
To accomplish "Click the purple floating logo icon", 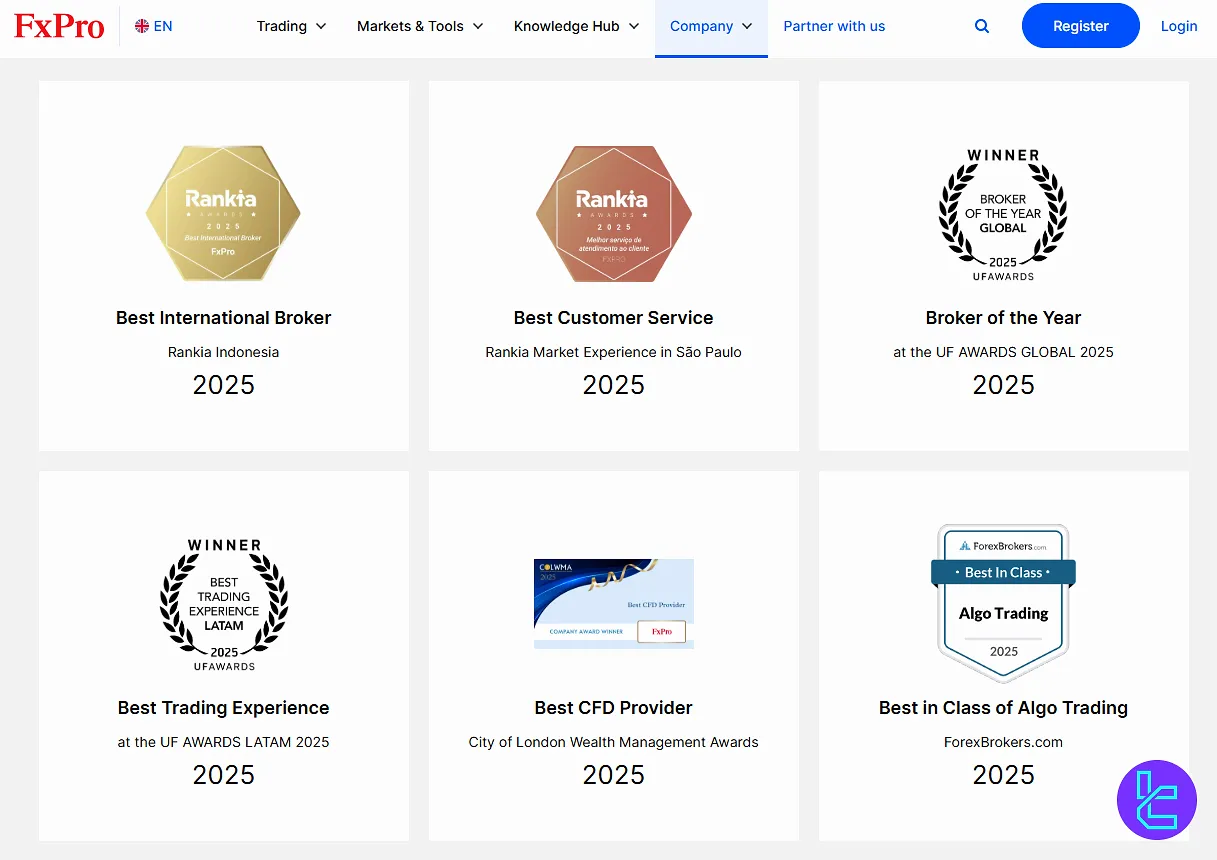I will pos(1157,800).
